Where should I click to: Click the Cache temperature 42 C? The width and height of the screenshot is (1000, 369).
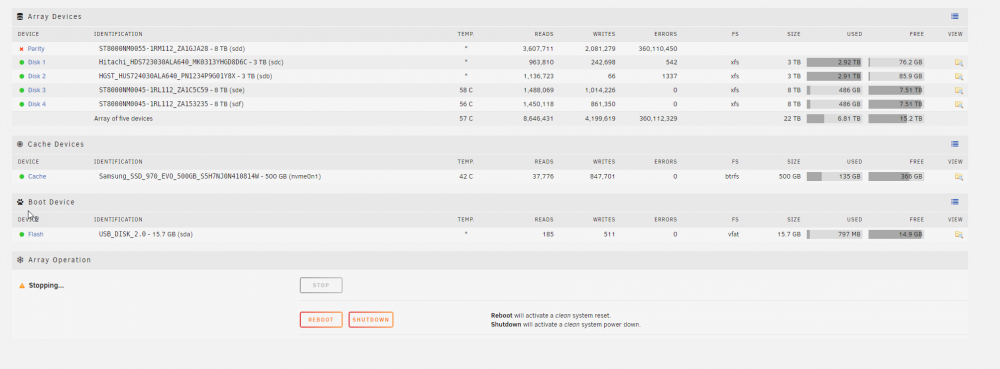[466, 177]
